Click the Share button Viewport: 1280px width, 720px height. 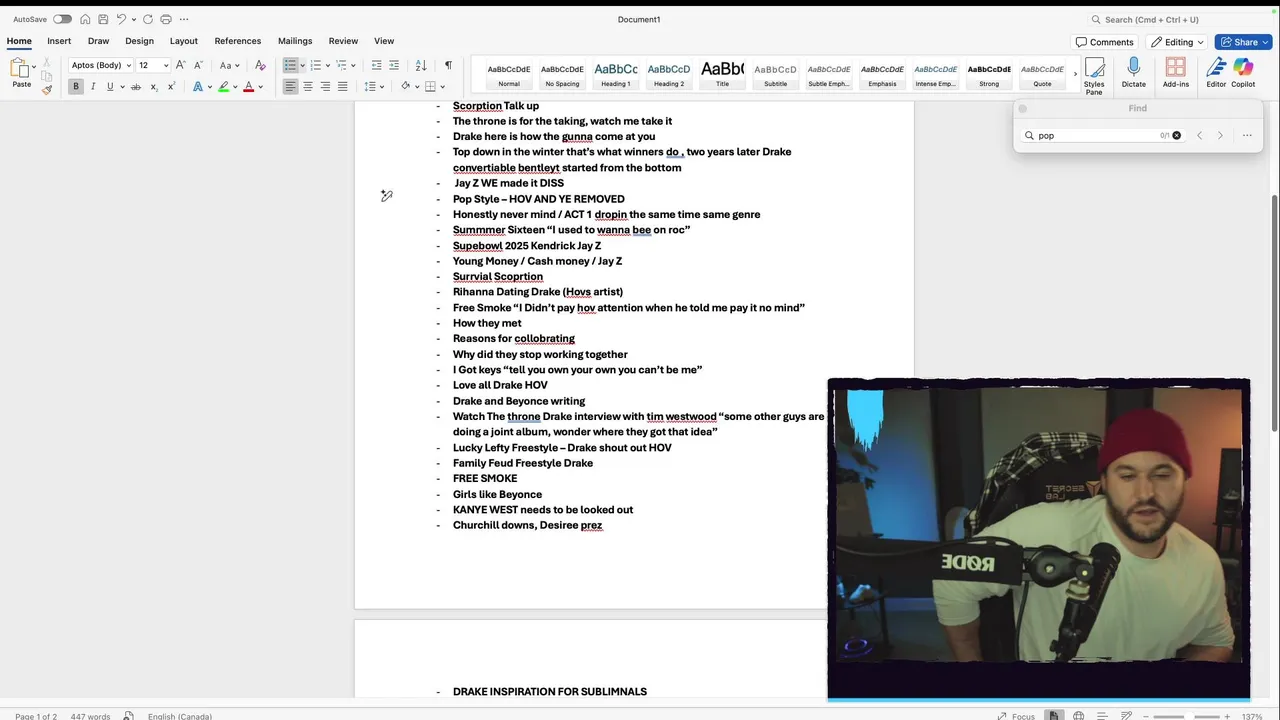(x=1243, y=42)
